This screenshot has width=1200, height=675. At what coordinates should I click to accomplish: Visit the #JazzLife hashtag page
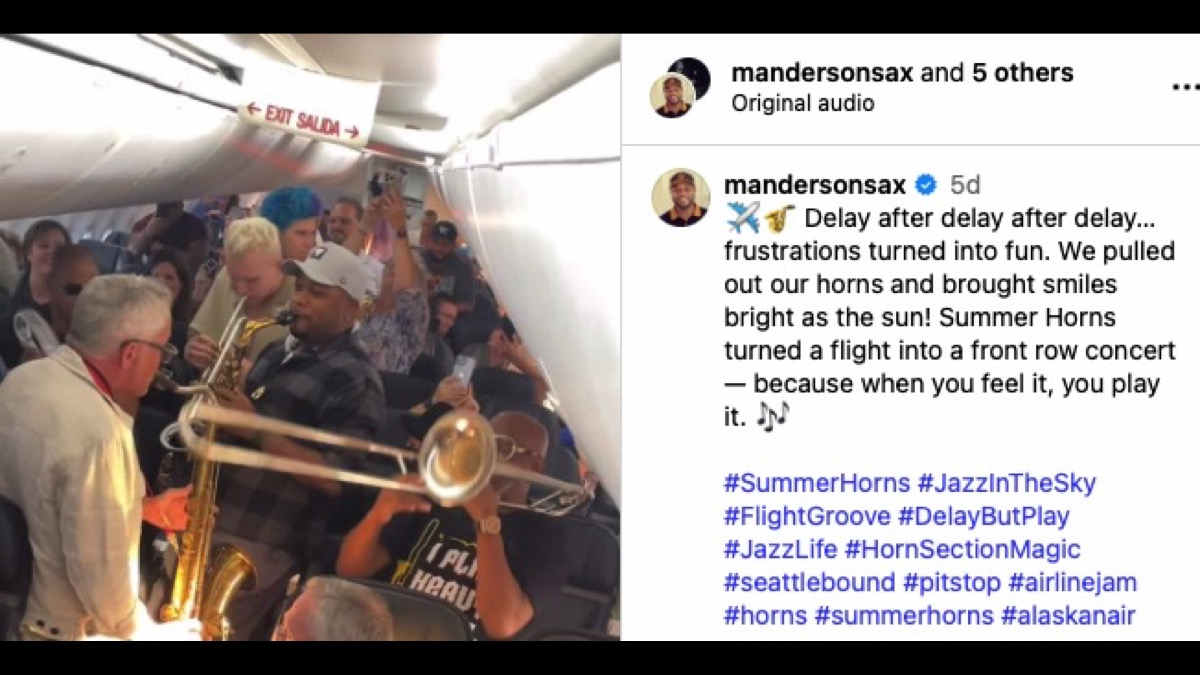click(780, 549)
